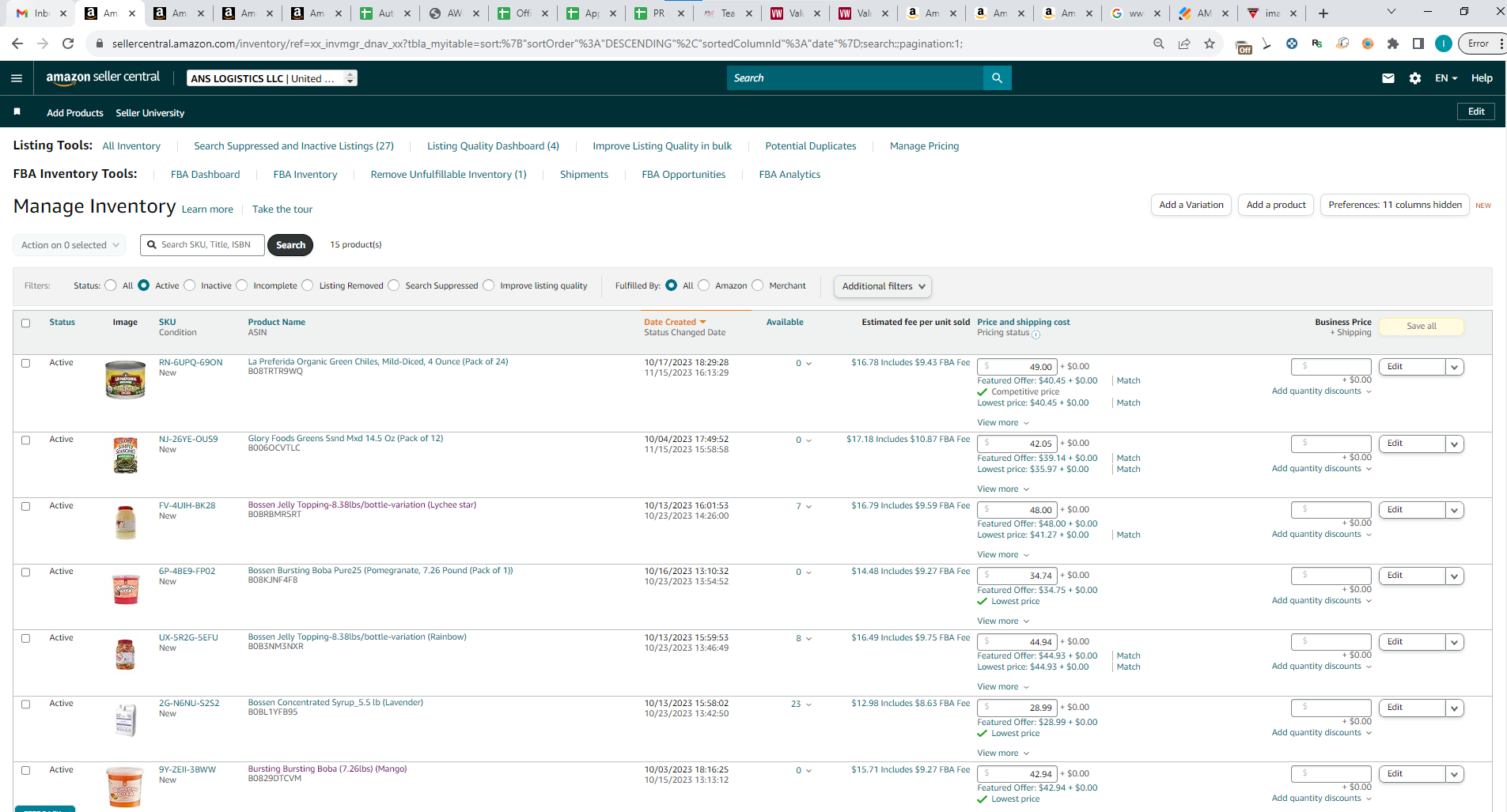Click the browser profile avatar icon

(1444, 43)
